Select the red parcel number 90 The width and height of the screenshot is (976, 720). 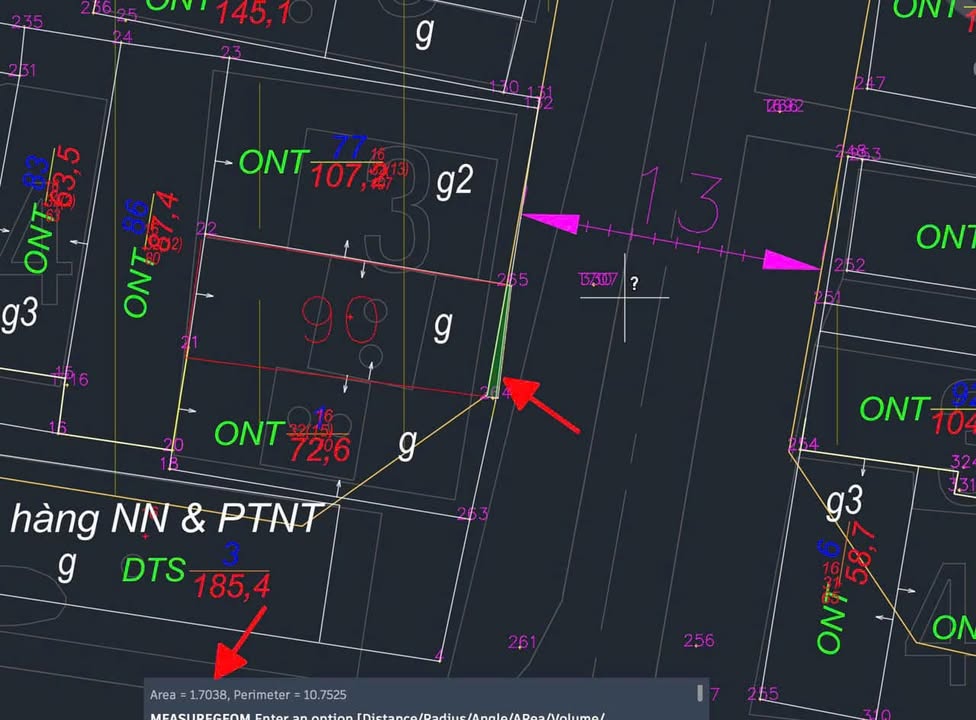[340, 317]
